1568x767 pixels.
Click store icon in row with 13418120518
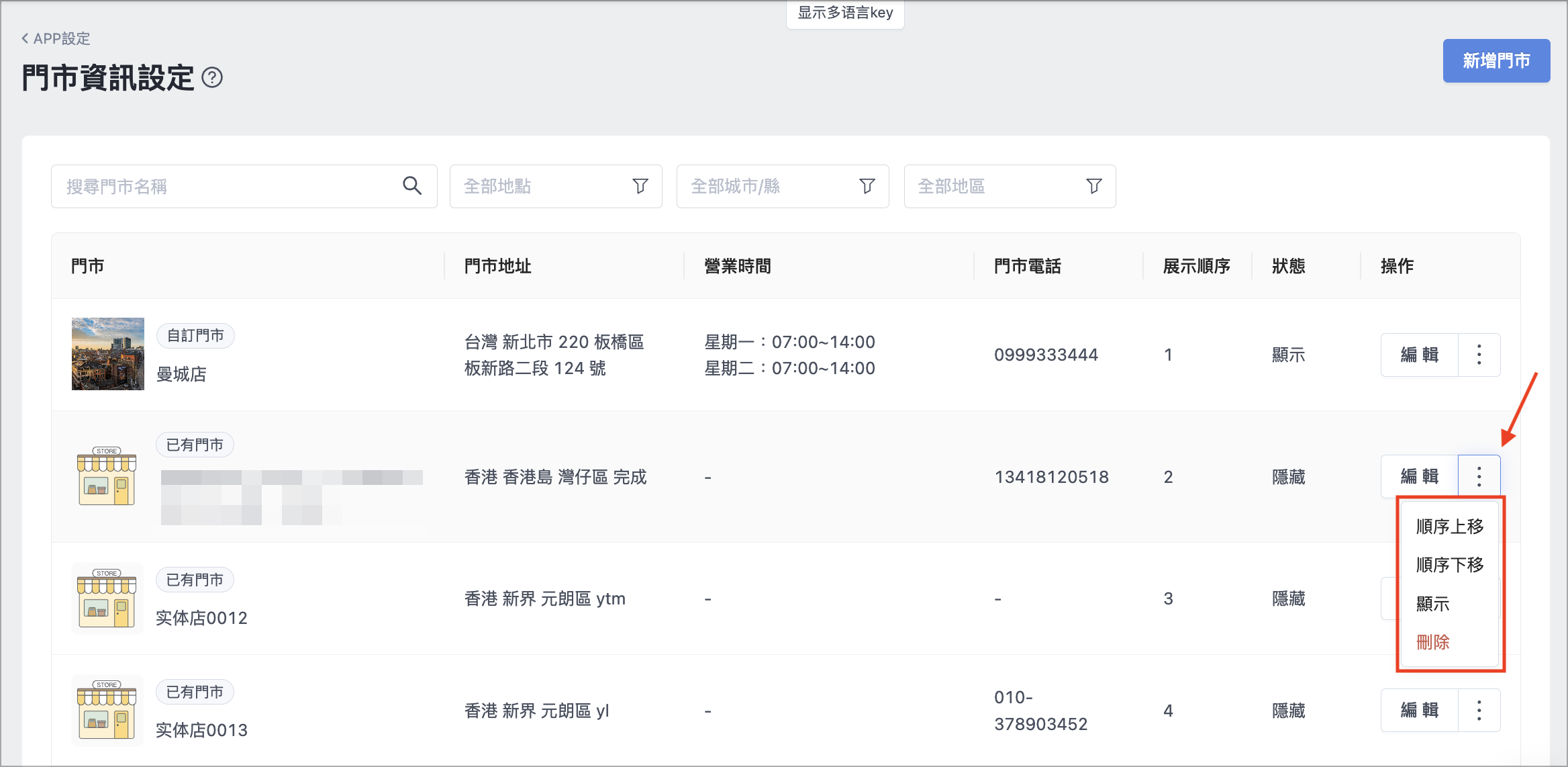[x=107, y=476]
